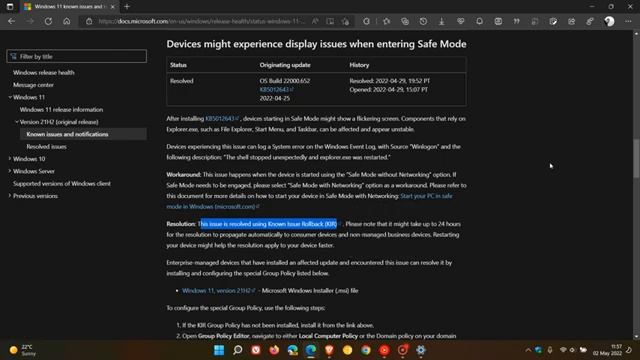Open the taskbar Search magnifier

coord(238,350)
